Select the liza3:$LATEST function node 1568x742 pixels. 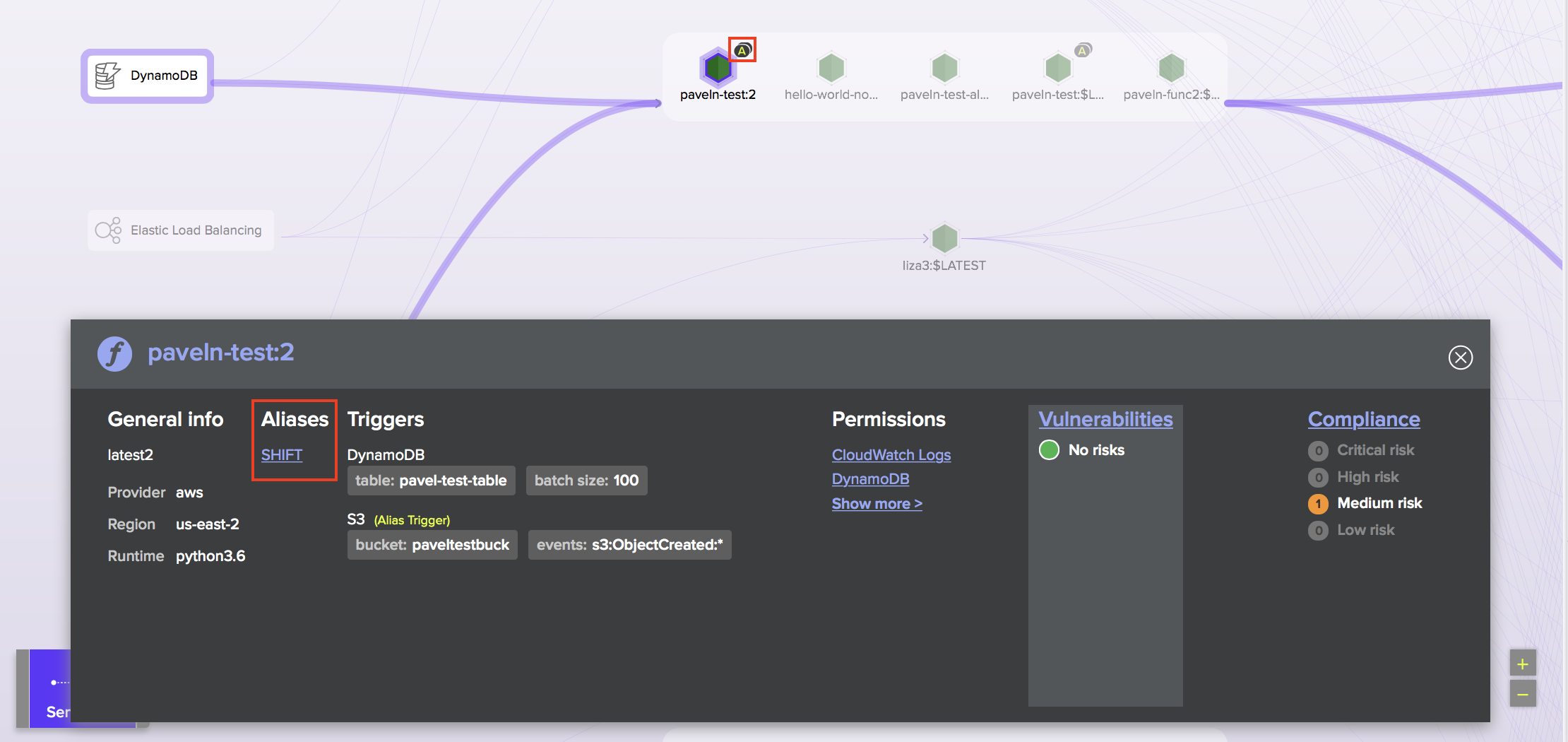point(944,238)
